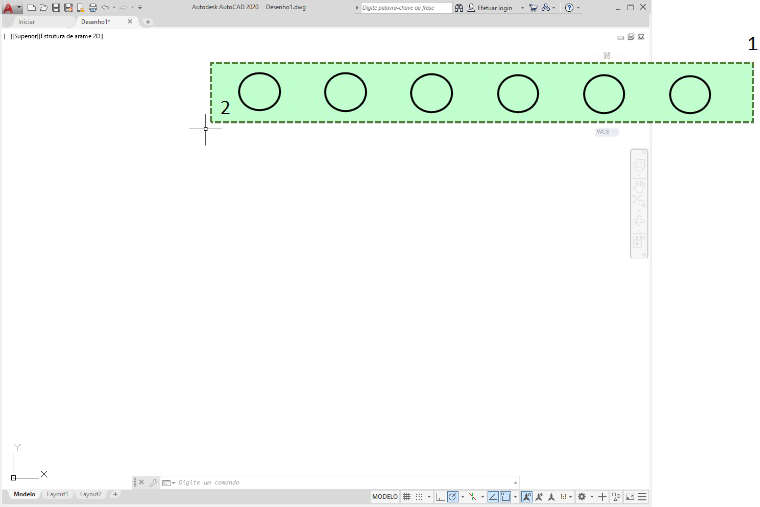Toggle Ortho mode in status bar

click(x=440, y=497)
